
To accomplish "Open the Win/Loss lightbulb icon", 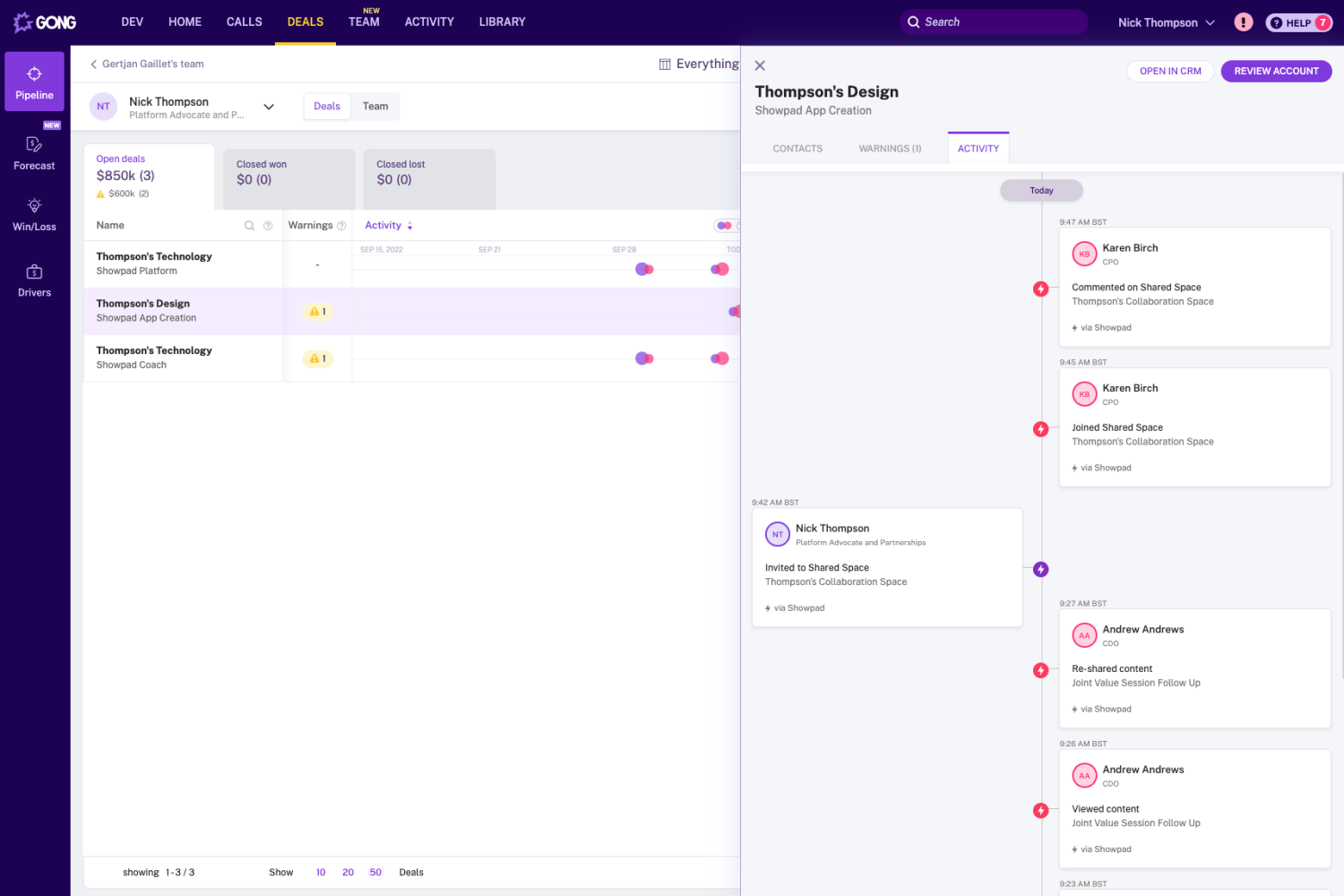I will (x=34, y=206).
